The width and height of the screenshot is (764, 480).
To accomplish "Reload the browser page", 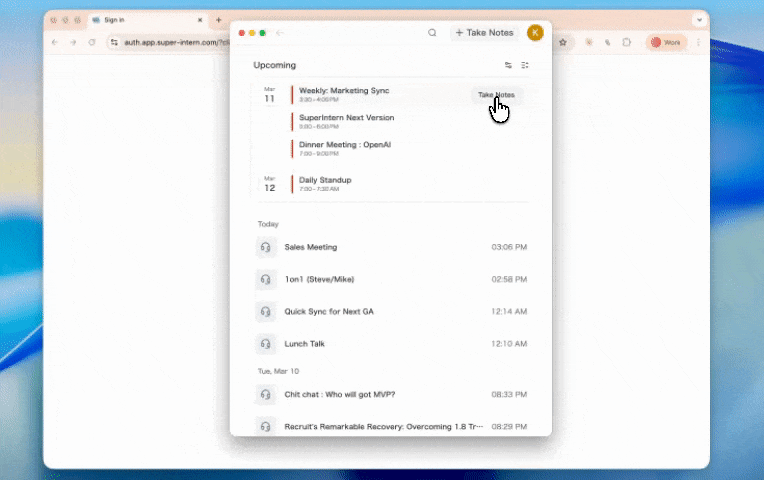I will click(92, 42).
